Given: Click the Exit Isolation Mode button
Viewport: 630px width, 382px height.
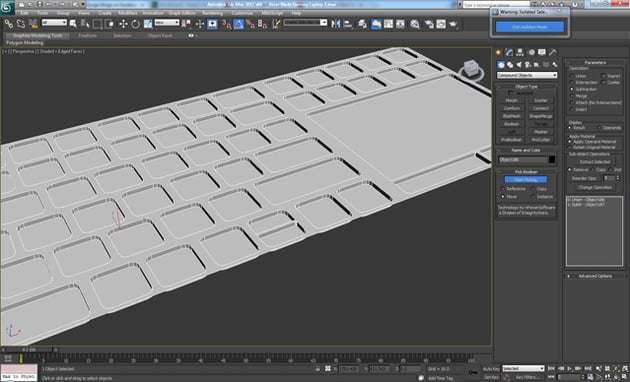Looking at the screenshot, I should tap(530, 27).
